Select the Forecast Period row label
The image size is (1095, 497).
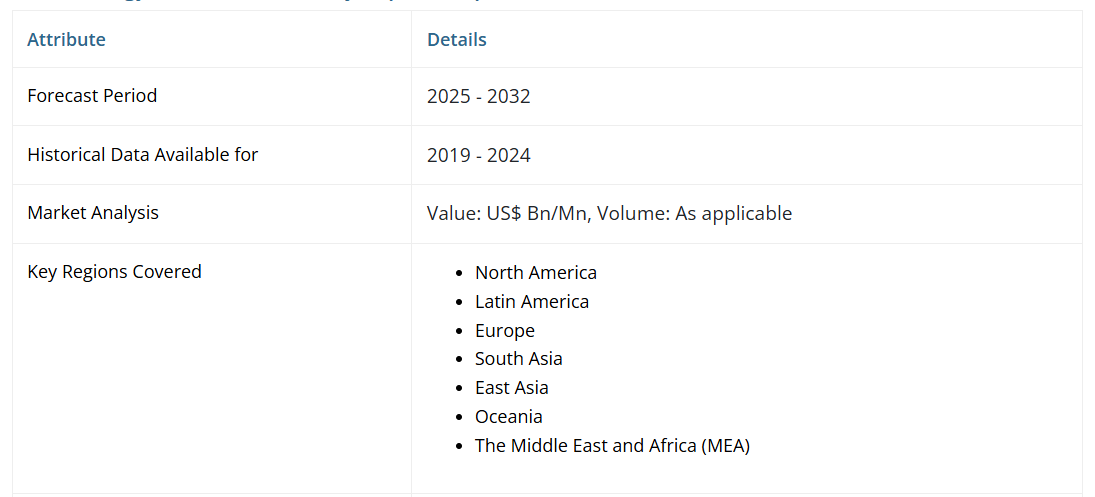pyautogui.click(x=92, y=96)
